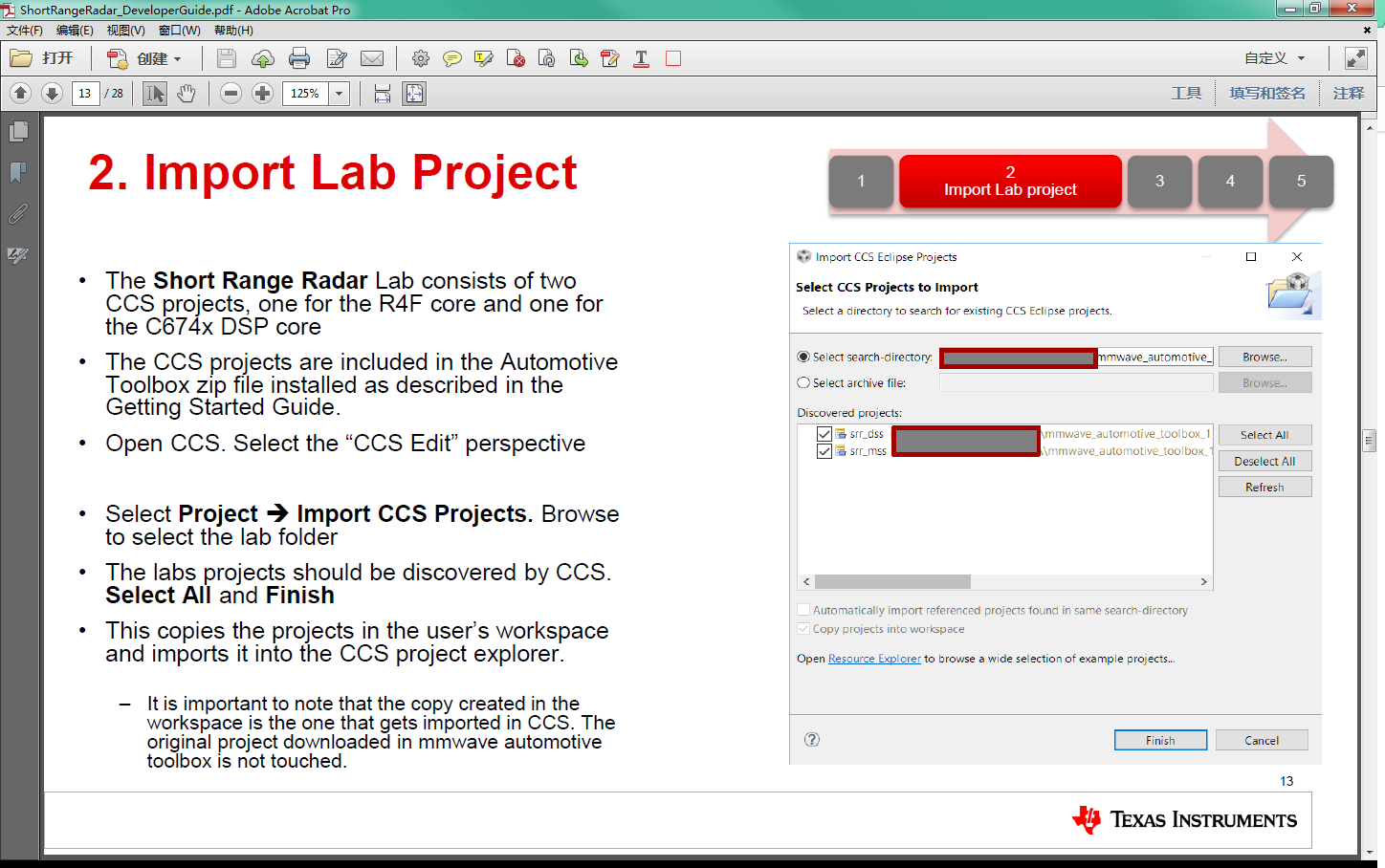Image resolution: width=1385 pixels, height=868 pixels.
Task: Click the Save floppy disk icon
Action: 227,58
